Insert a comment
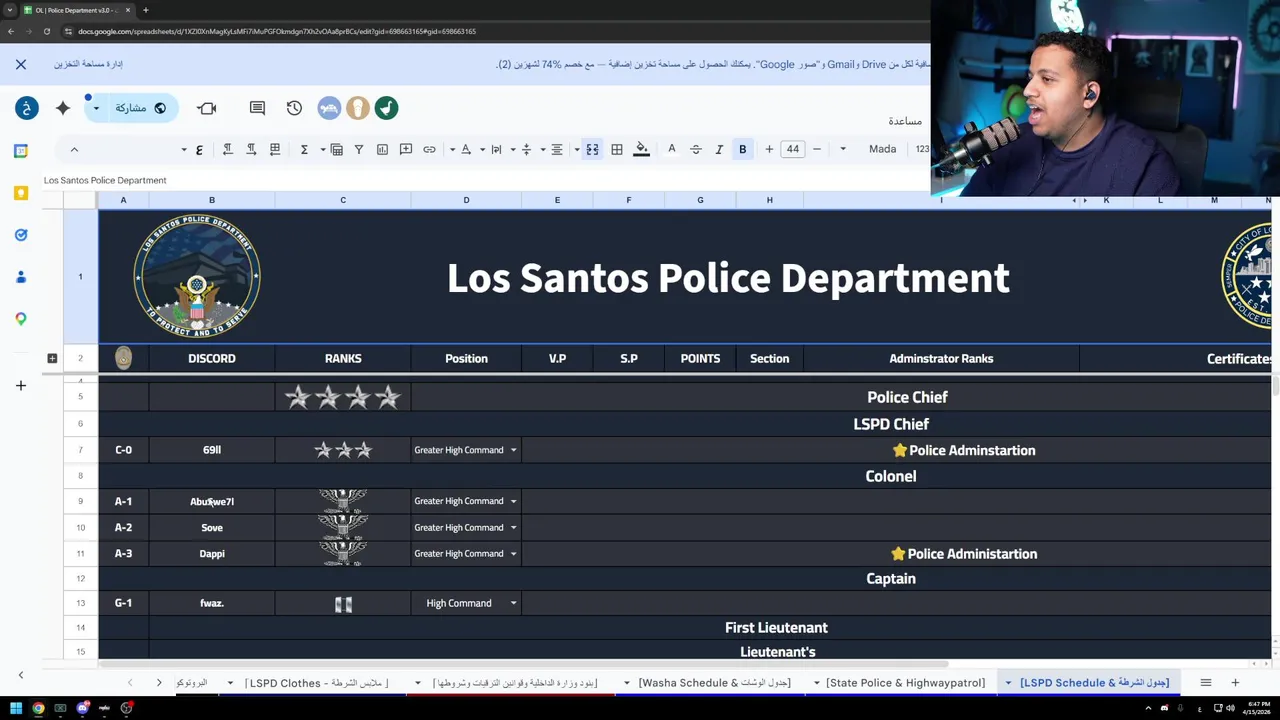This screenshot has width=1280, height=720. point(406,149)
